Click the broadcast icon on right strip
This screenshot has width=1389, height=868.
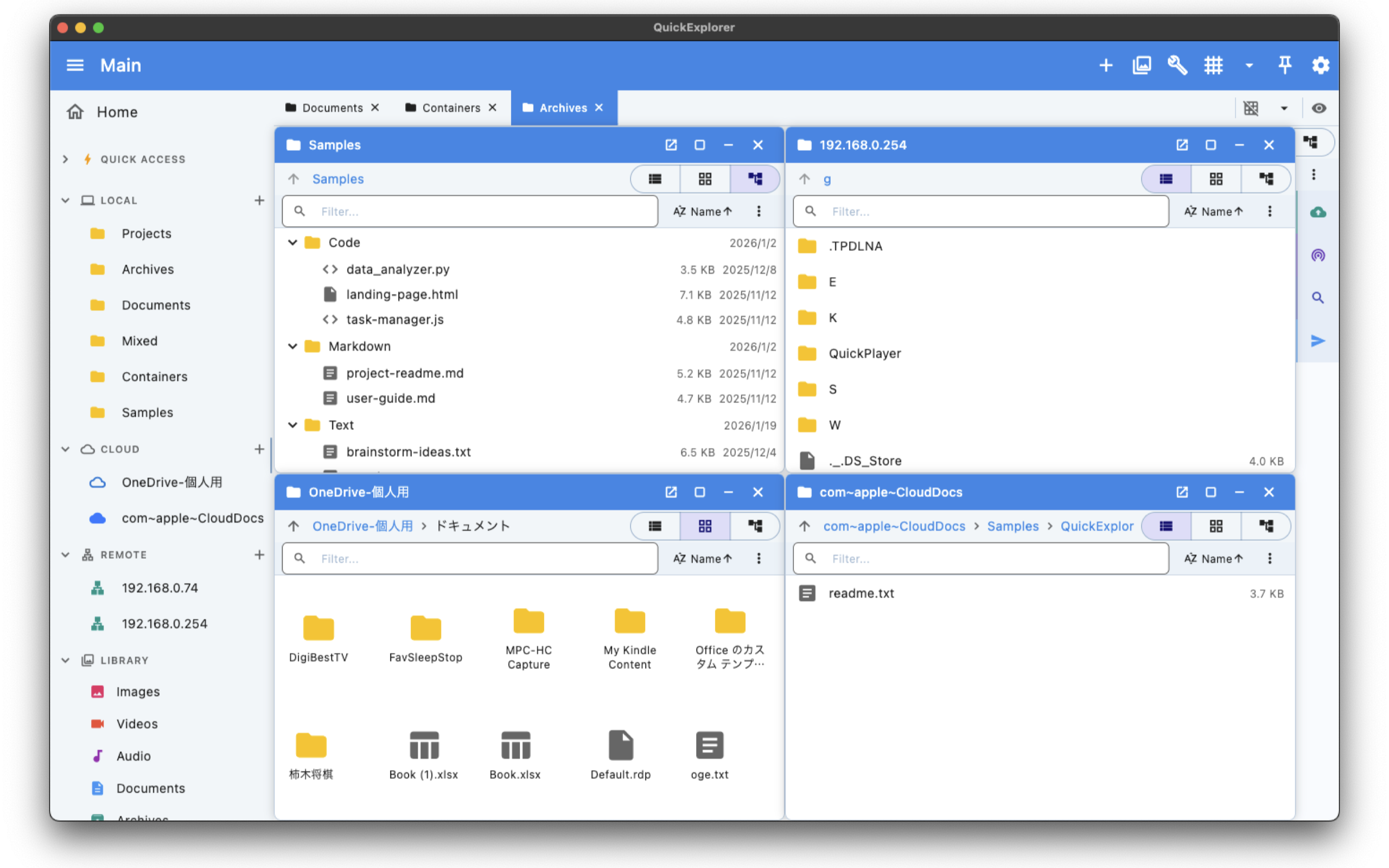1318,256
